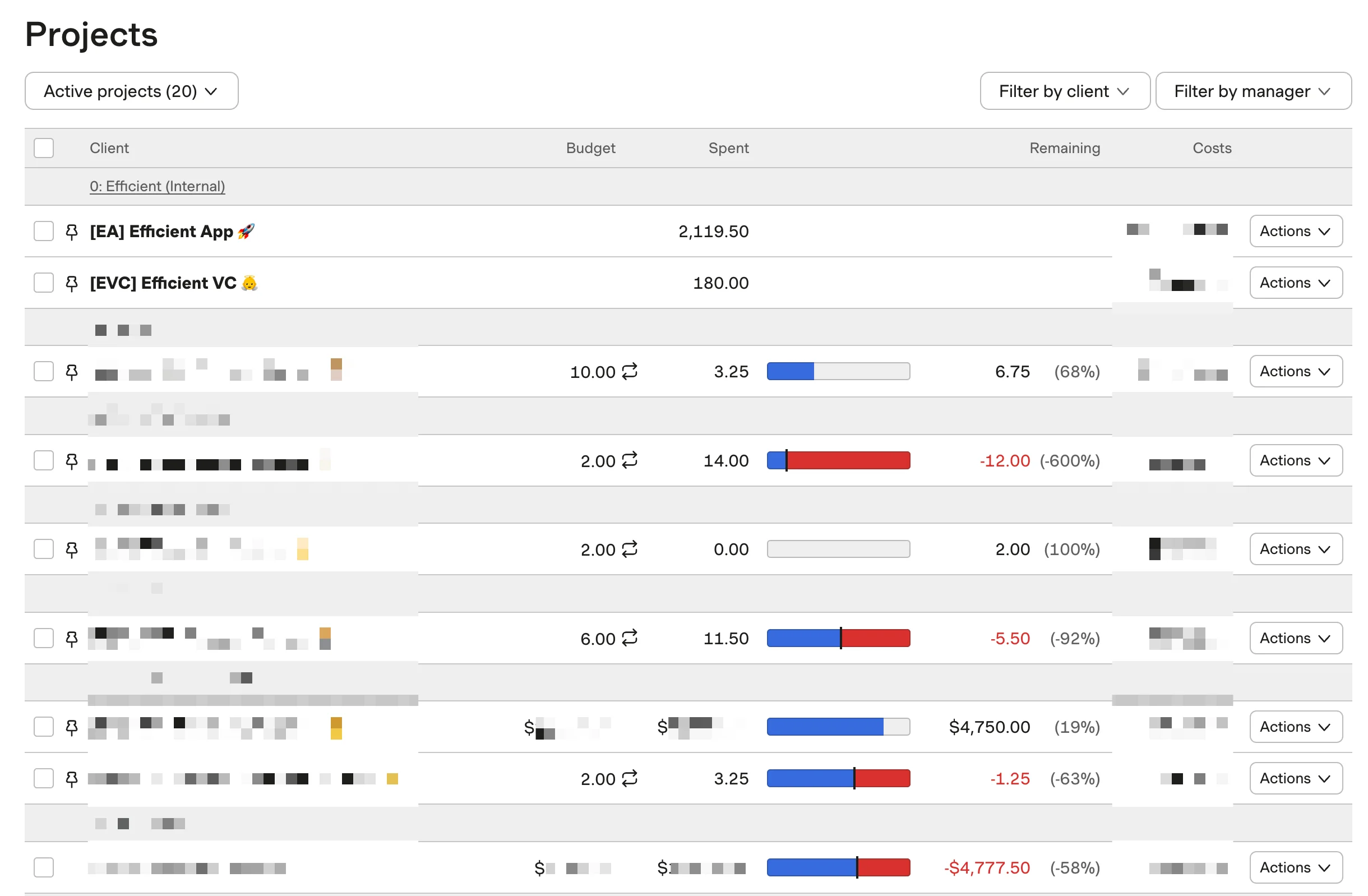Open Actions menu for EVC Efficient VC

click(x=1296, y=283)
